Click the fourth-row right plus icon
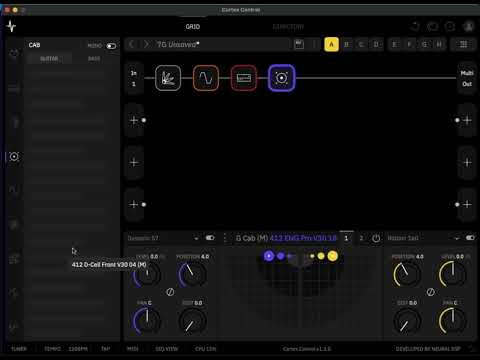Viewport: 480px width, 360px height. pyautogui.click(x=467, y=204)
